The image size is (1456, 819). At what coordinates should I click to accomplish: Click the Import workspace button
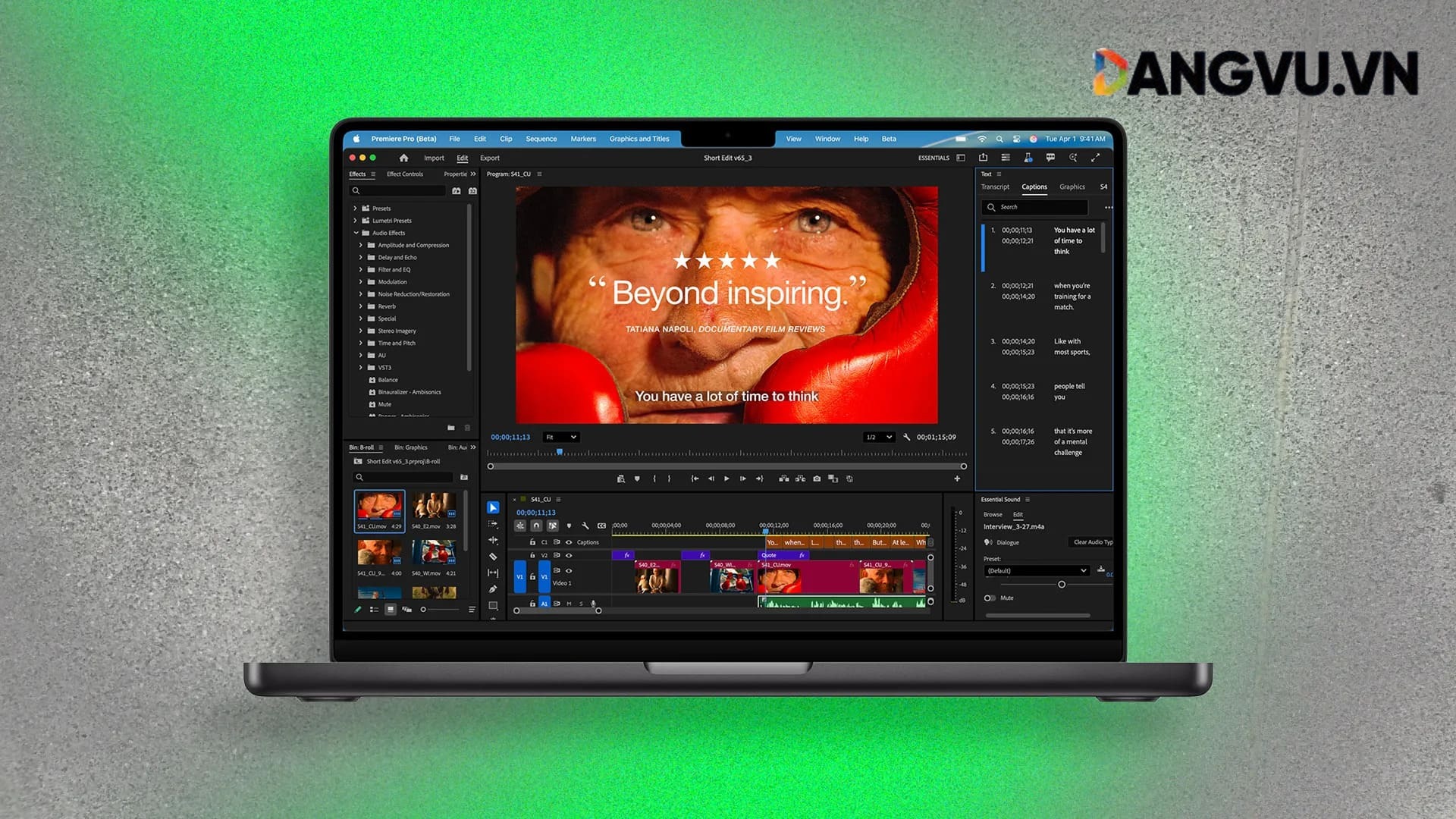point(434,158)
